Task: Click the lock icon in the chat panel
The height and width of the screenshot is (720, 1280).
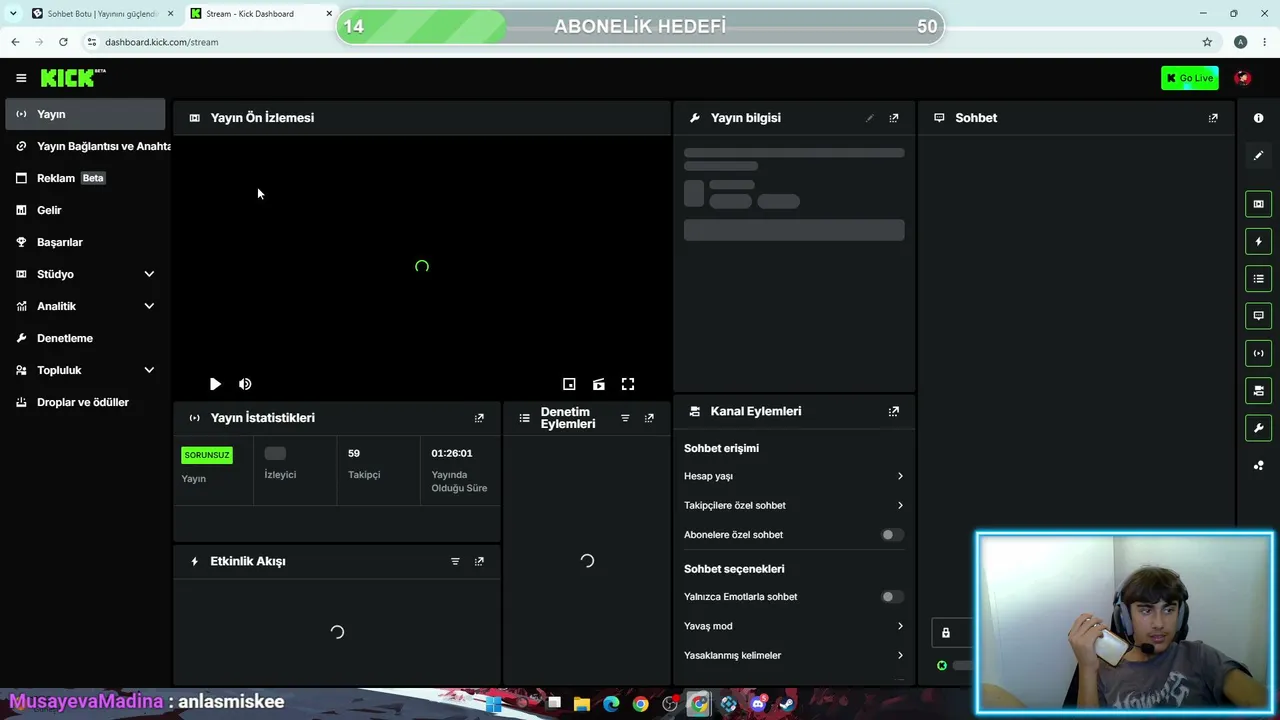Action: click(x=945, y=632)
